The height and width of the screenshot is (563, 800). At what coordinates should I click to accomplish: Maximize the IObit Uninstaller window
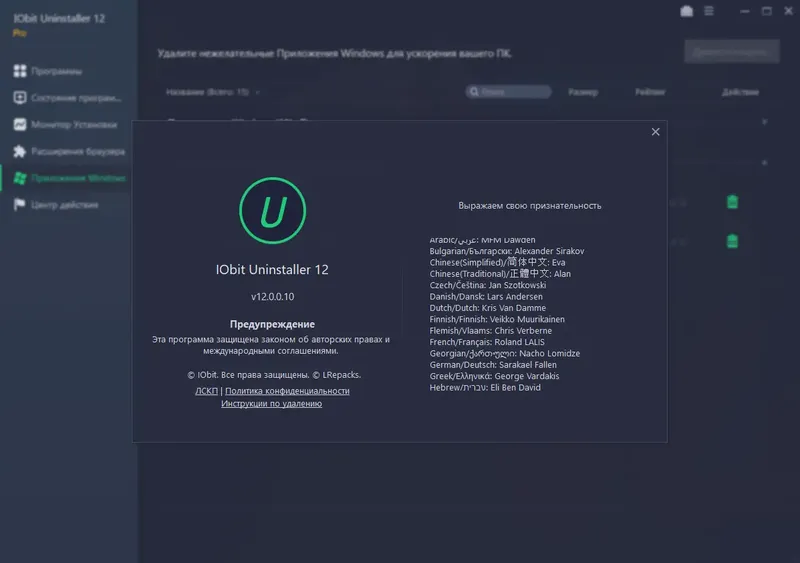coord(767,11)
